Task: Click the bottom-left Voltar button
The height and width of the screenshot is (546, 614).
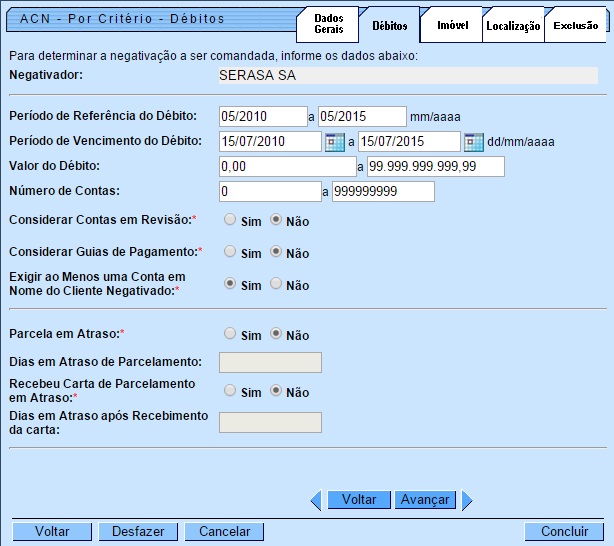Action: (x=52, y=532)
